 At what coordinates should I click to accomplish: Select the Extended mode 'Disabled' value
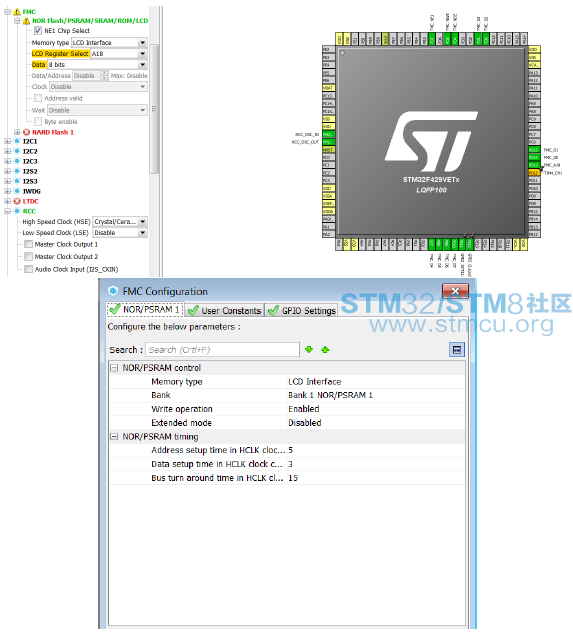pos(305,423)
